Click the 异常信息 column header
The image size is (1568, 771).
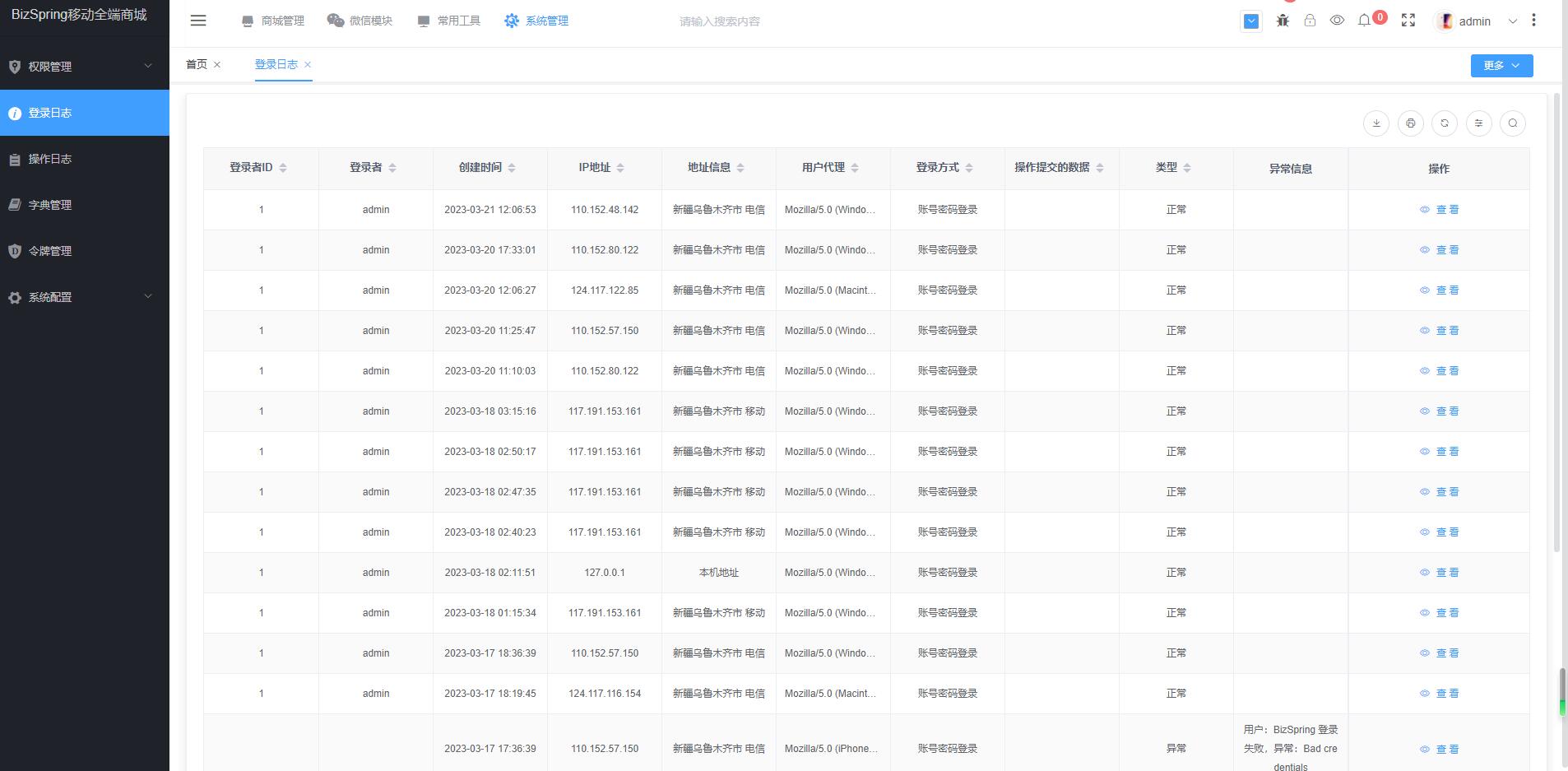pos(1291,169)
